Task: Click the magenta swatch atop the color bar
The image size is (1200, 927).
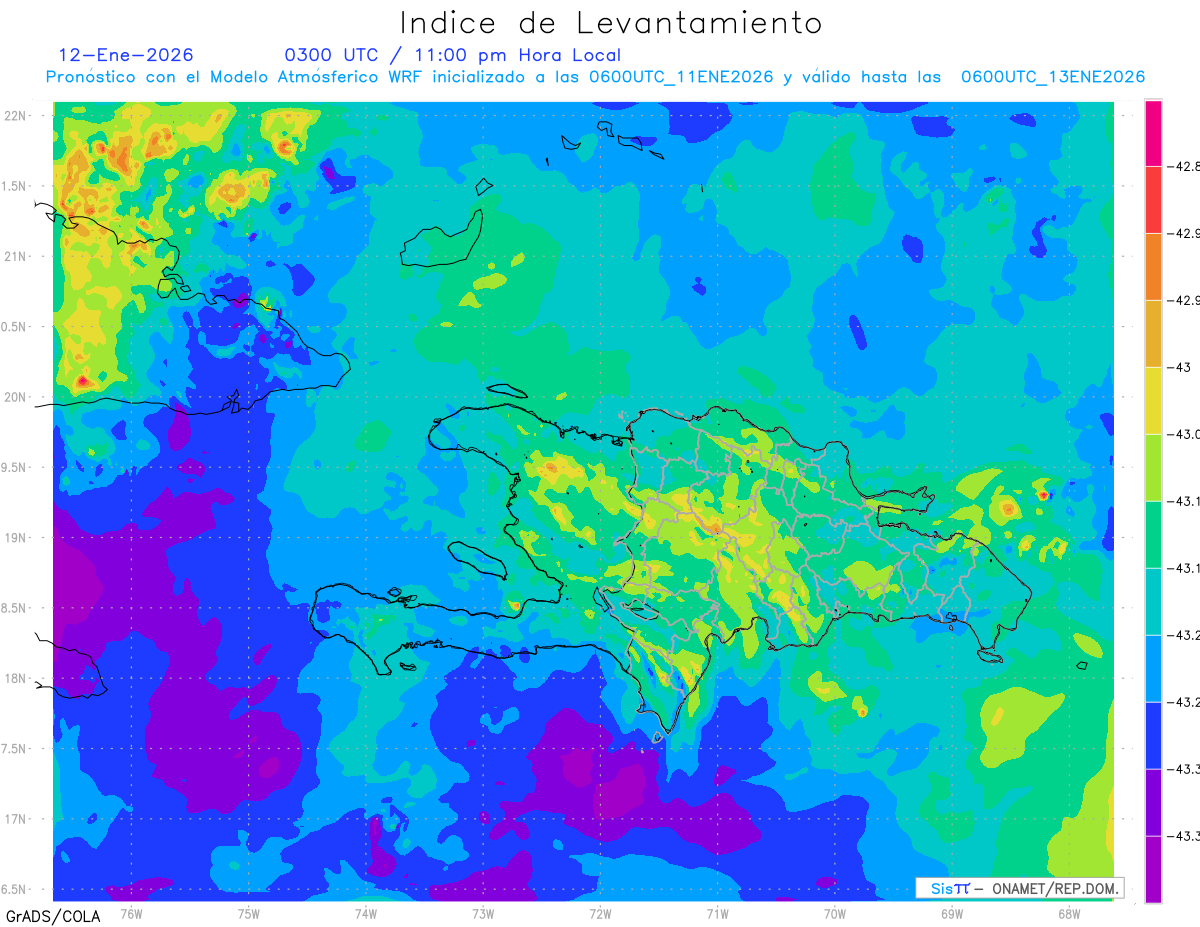Action: pos(1153,133)
